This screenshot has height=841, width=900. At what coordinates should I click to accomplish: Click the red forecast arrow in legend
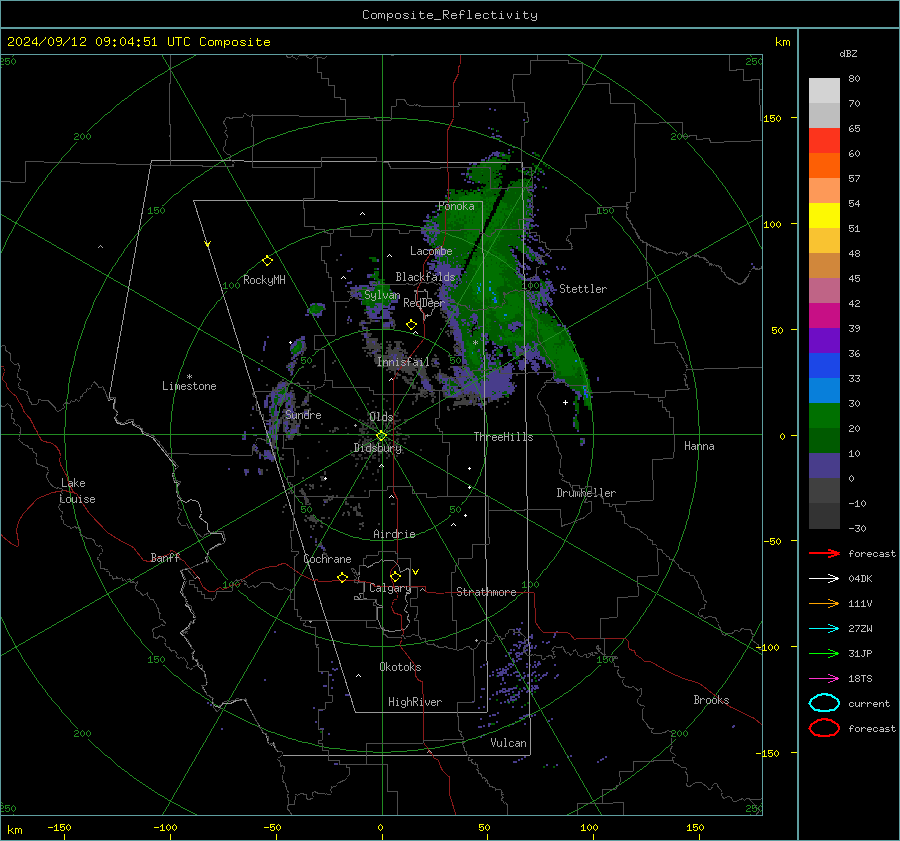coord(824,553)
